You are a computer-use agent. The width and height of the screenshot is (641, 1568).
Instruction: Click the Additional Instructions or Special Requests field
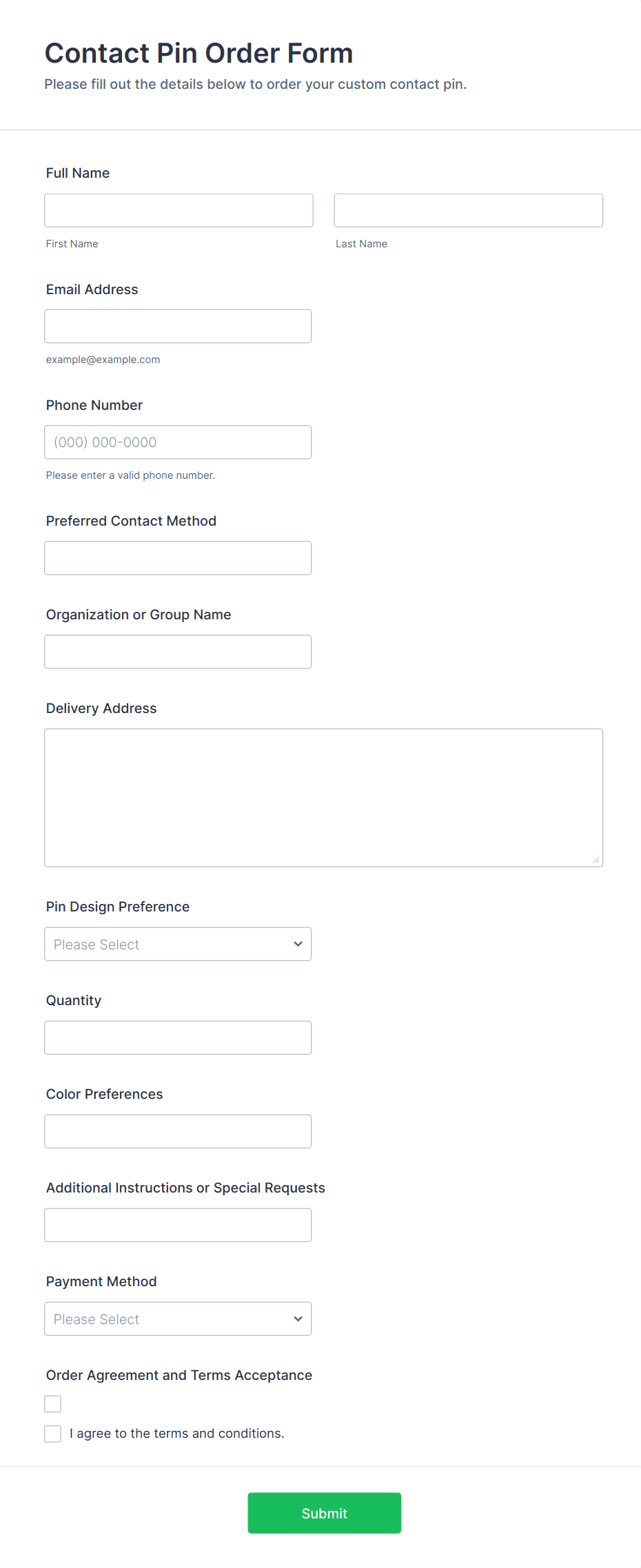(178, 1225)
